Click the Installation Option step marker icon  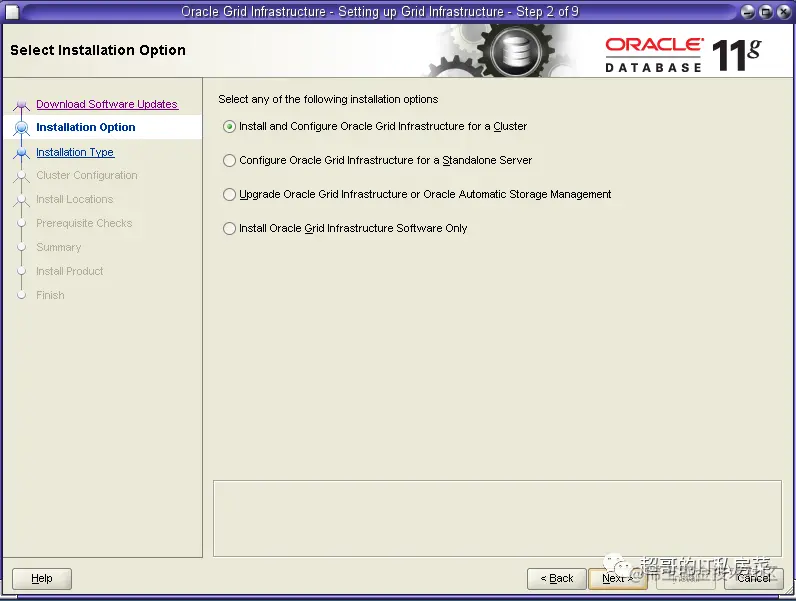[21, 128]
